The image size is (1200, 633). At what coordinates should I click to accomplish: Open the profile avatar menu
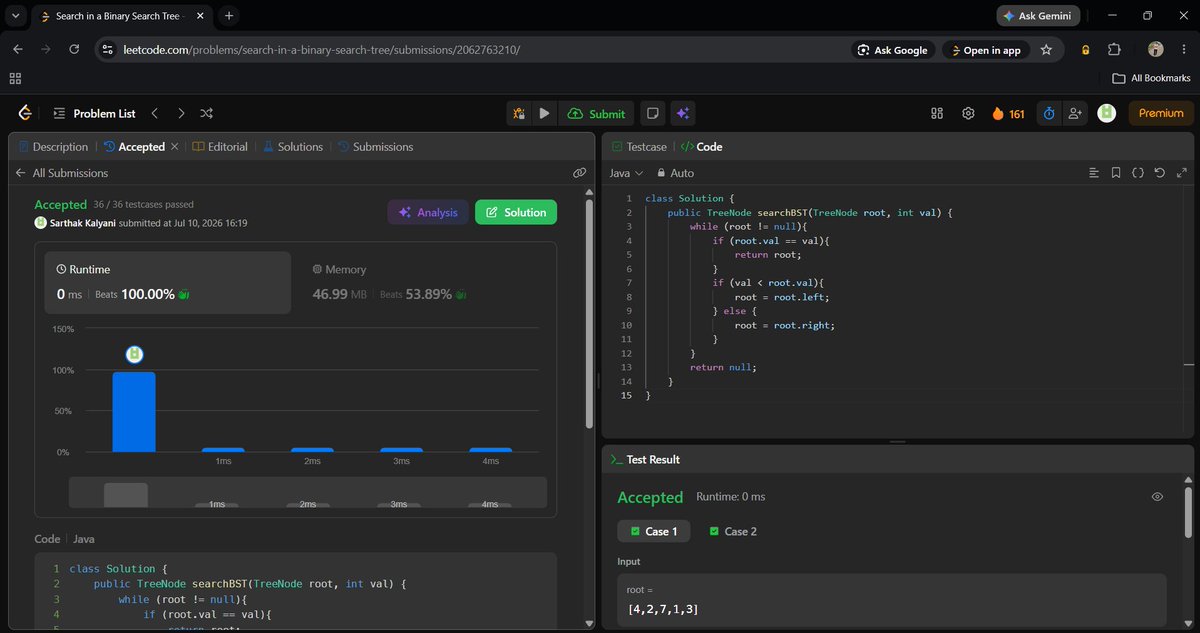coord(1106,113)
